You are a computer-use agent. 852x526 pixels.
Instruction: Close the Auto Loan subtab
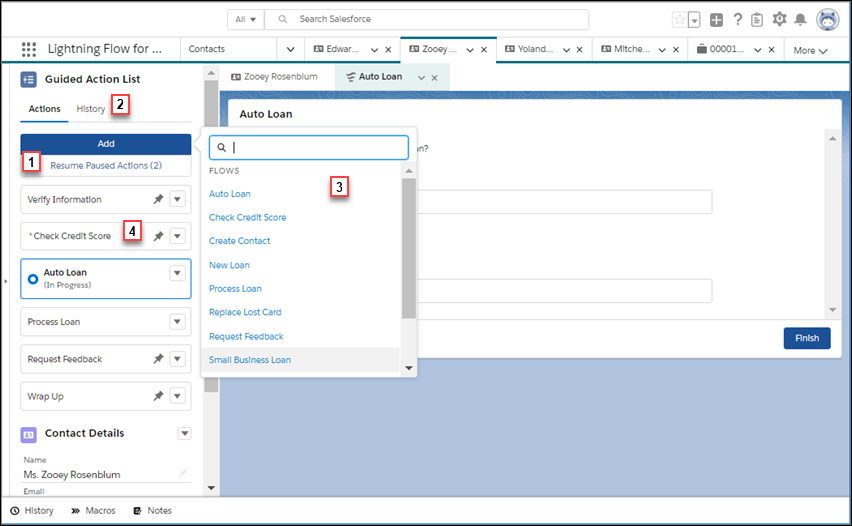435,78
